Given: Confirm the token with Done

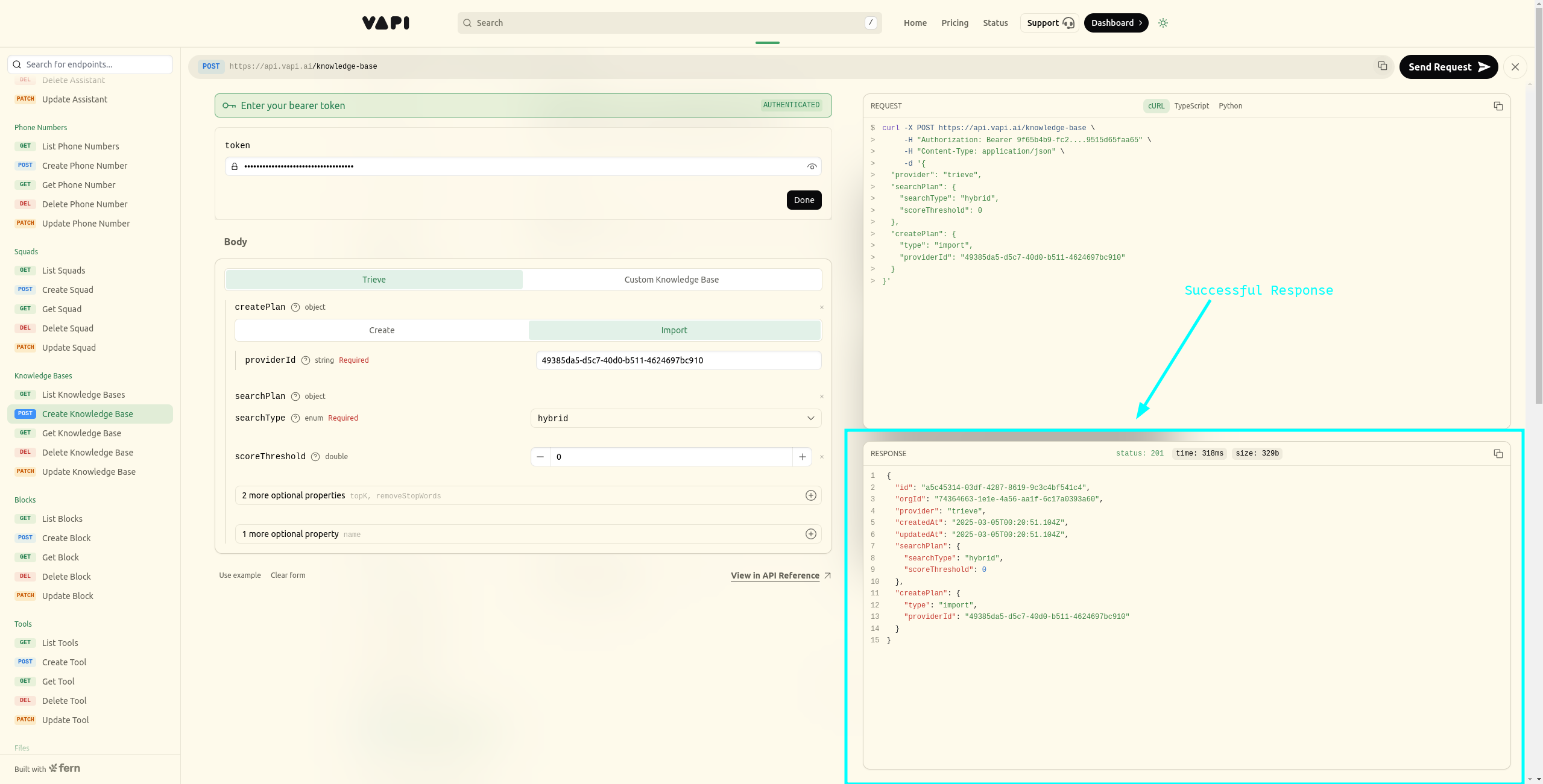Looking at the screenshot, I should point(804,200).
